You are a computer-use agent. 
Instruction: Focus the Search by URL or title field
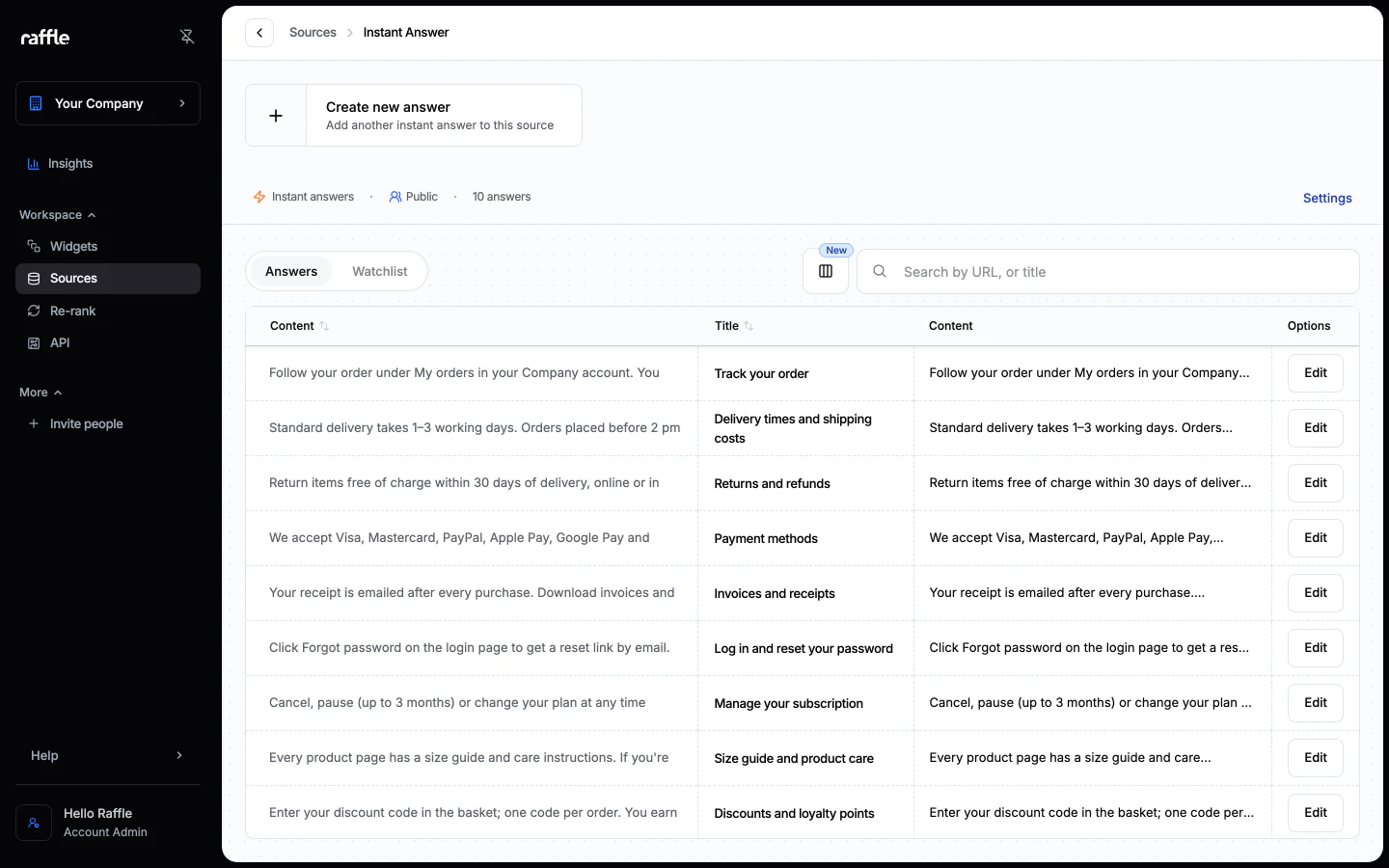[1108, 272]
